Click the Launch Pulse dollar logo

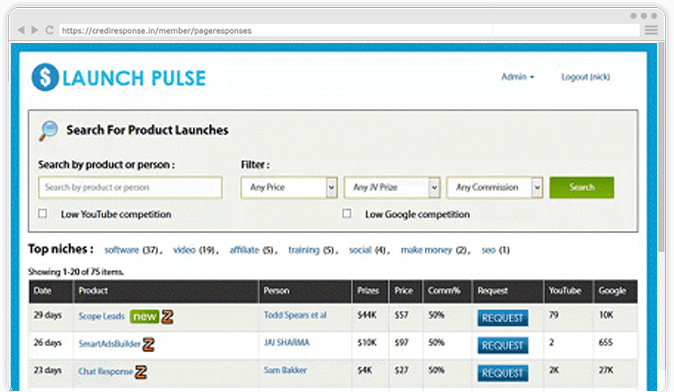pyautogui.click(x=45, y=77)
